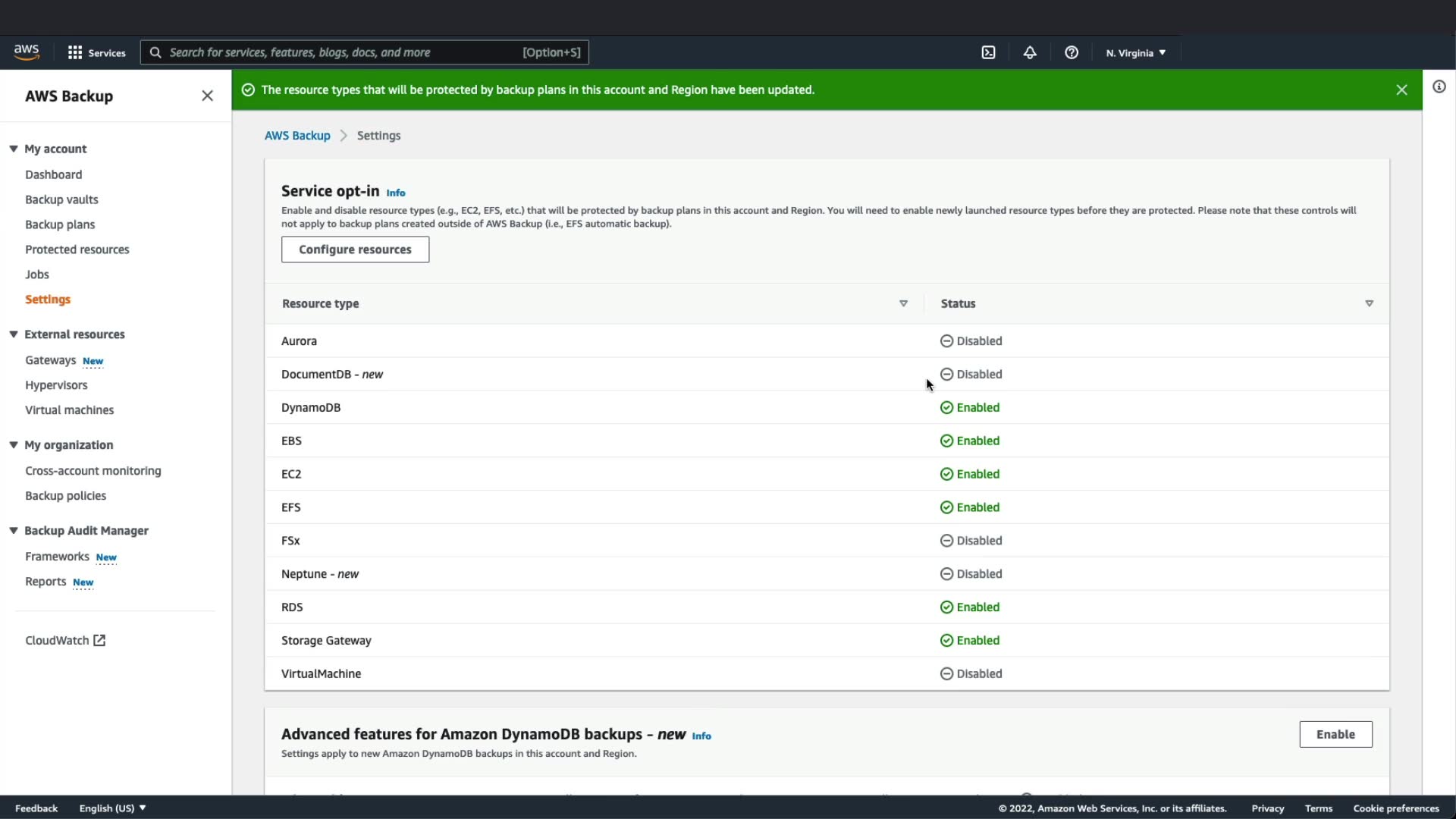Focus the services search field
This screenshot has height=819, width=1456.
point(341,52)
